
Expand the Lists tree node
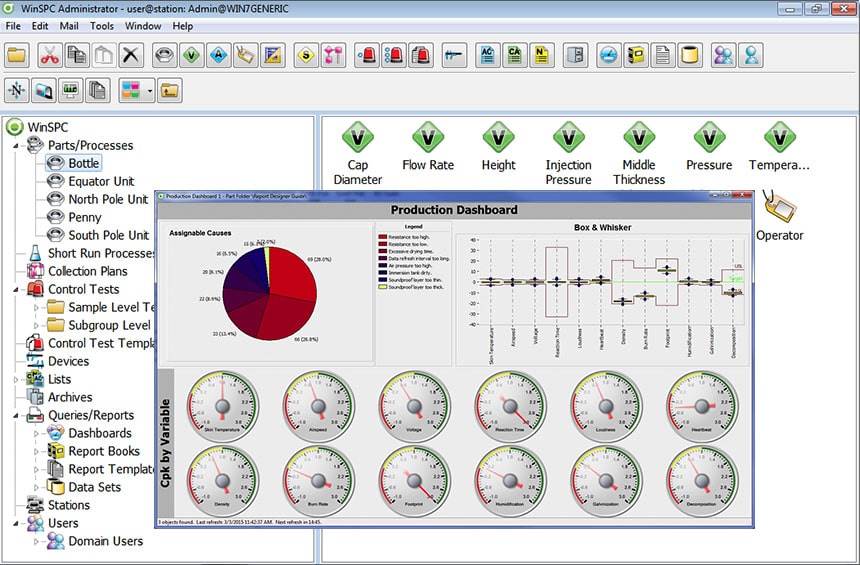(x=15, y=380)
